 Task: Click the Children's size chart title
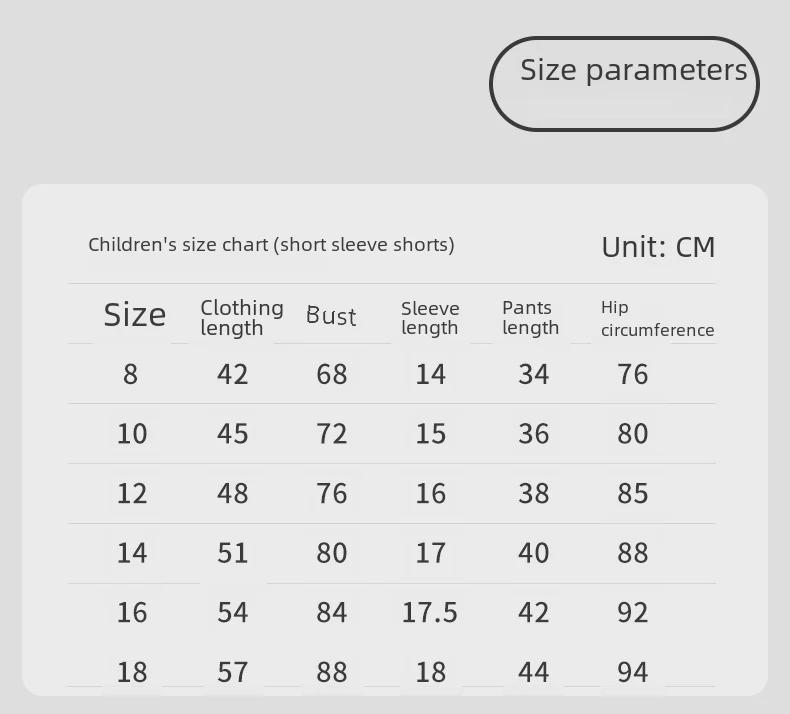pos(271,244)
